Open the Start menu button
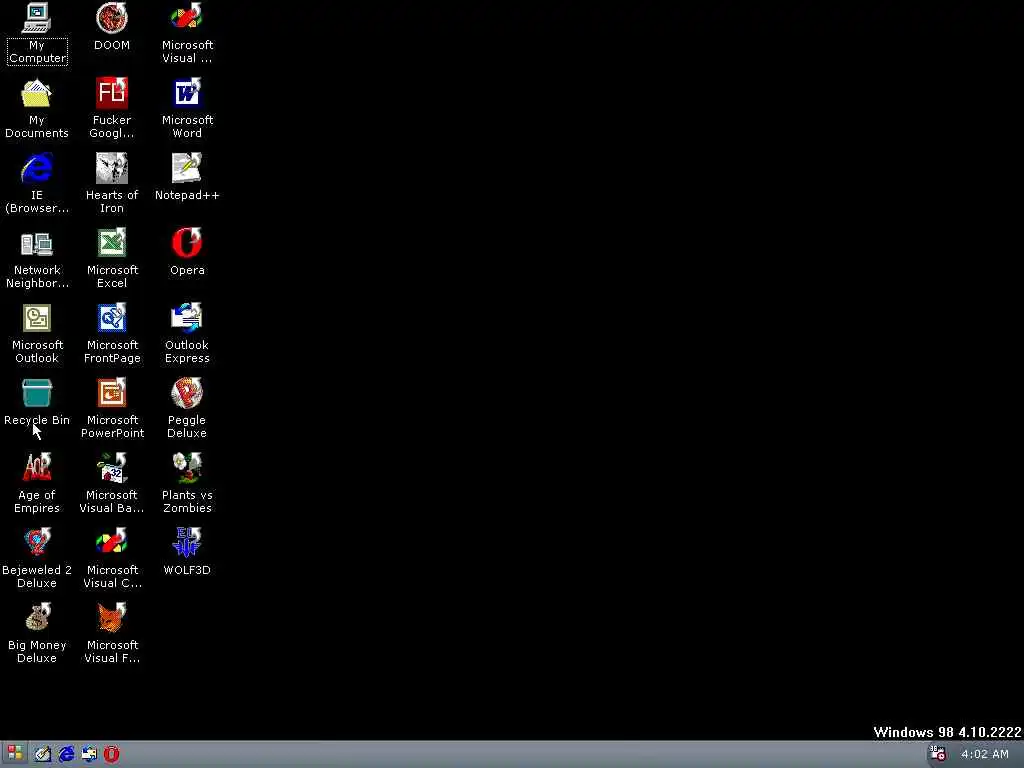Image resolution: width=1024 pixels, height=768 pixels. 14,754
